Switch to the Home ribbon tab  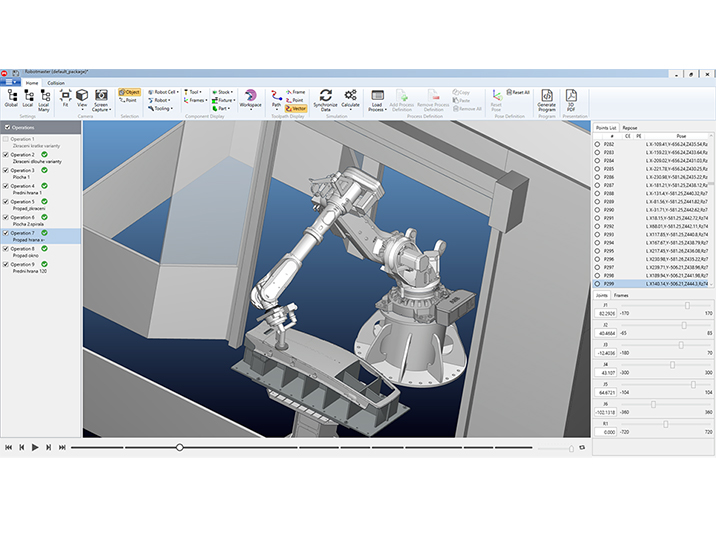[32, 83]
